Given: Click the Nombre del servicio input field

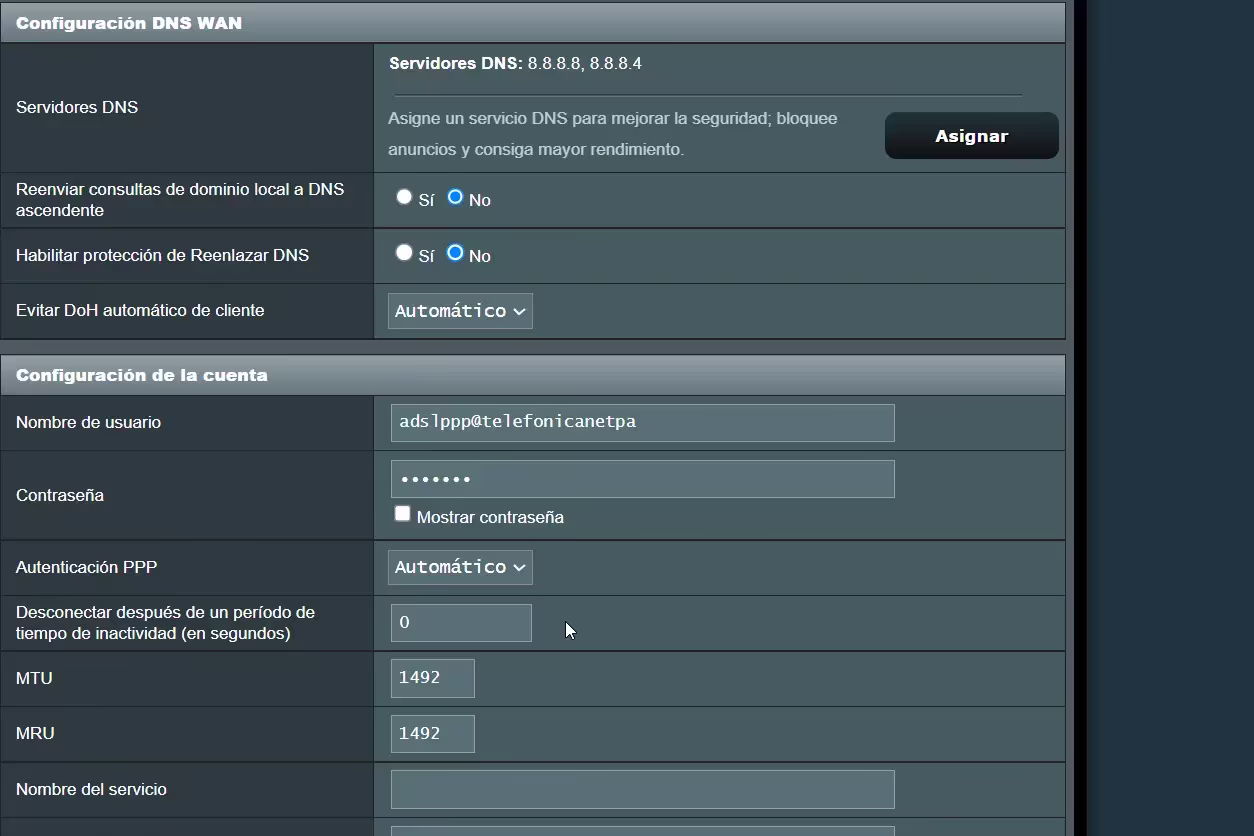Looking at the screenshot, I should coord(642,789).
